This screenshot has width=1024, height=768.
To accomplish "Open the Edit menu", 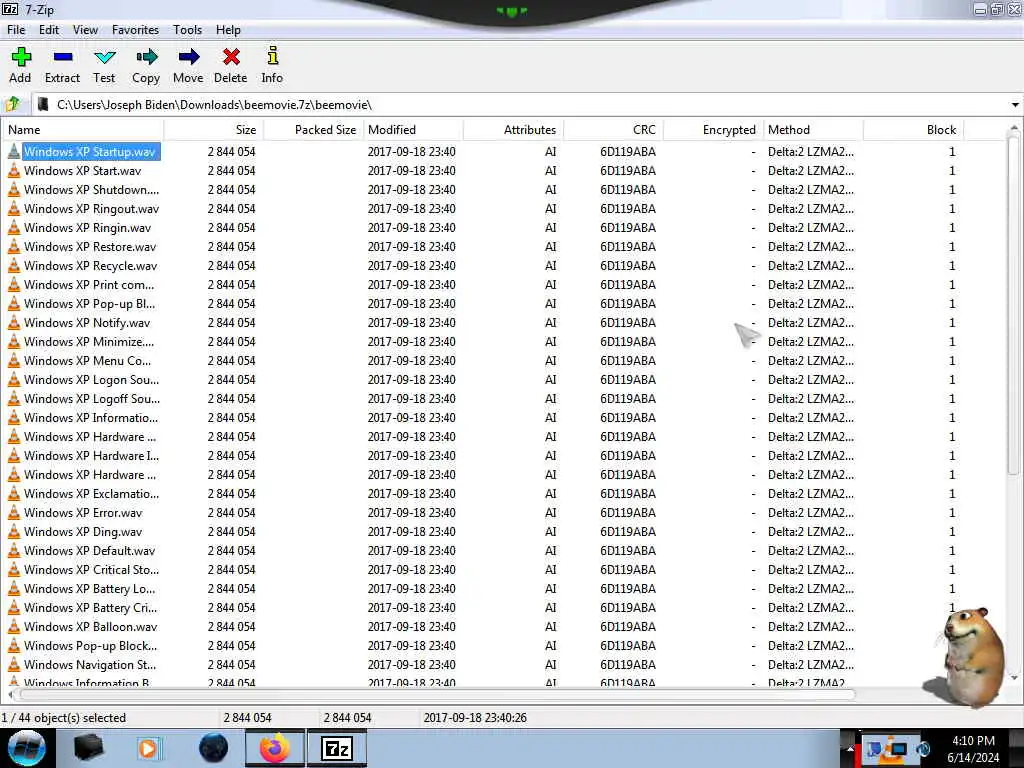I will click(x=49, y=30).
